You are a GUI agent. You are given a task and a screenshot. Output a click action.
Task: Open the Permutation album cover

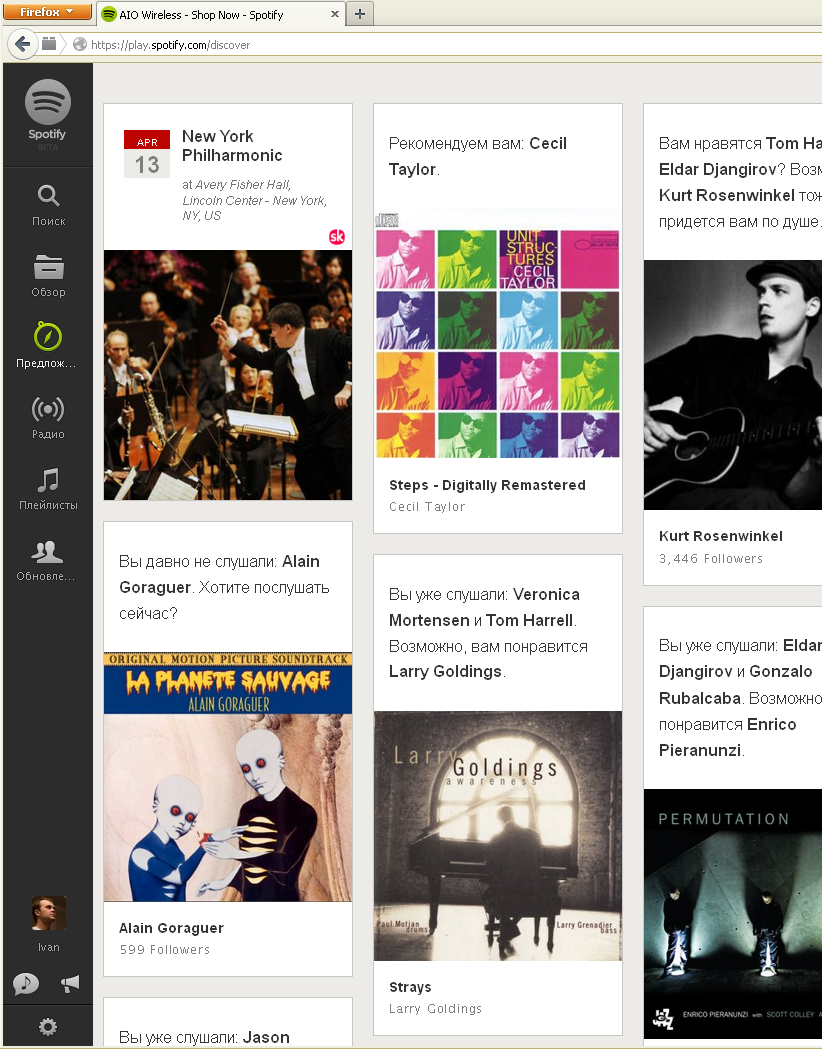pos(733,914)
